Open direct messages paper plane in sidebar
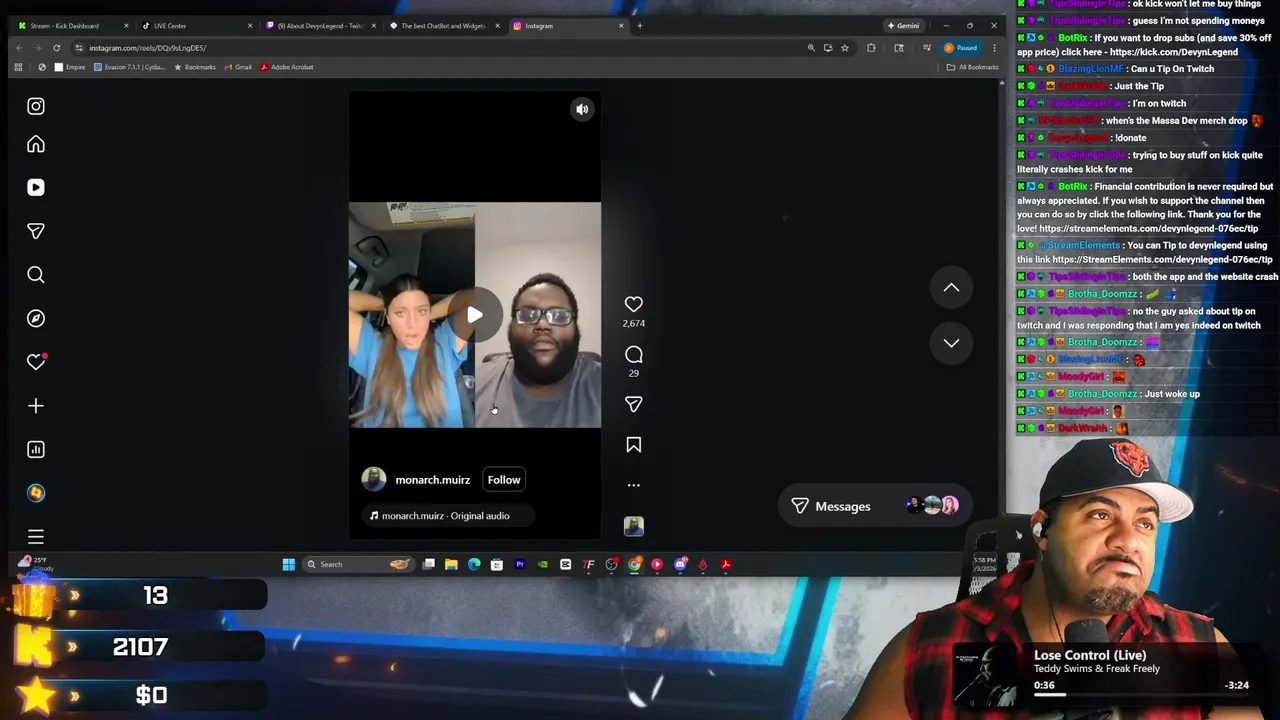Image resolution: width=1280 pixels, height=720 pixels. click(x=36, y=231)
